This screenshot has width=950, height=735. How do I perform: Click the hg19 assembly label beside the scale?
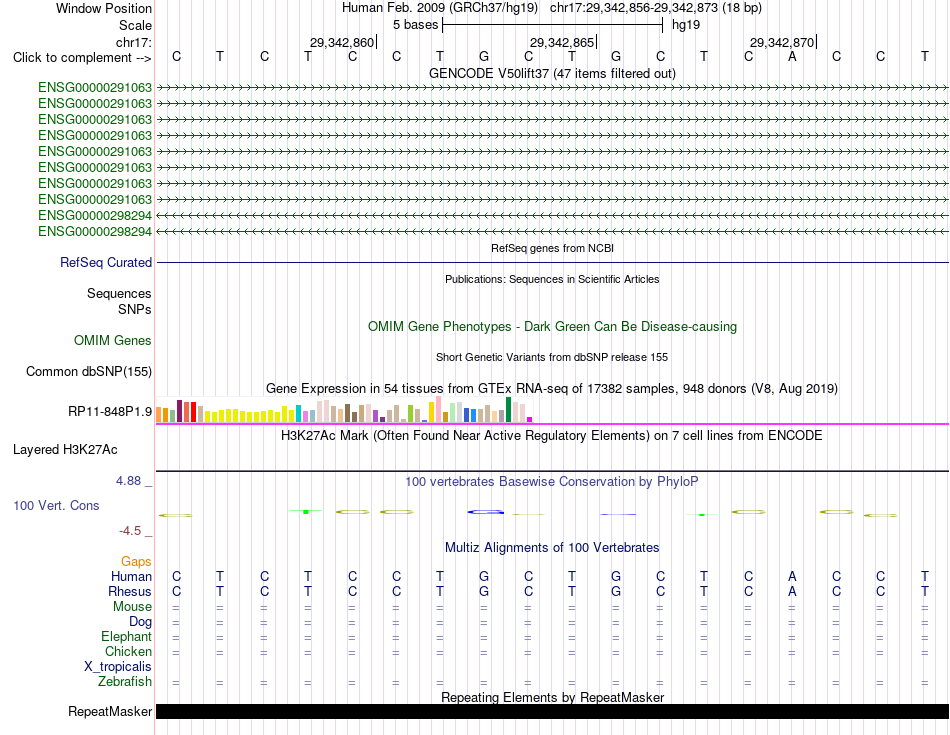686,25
